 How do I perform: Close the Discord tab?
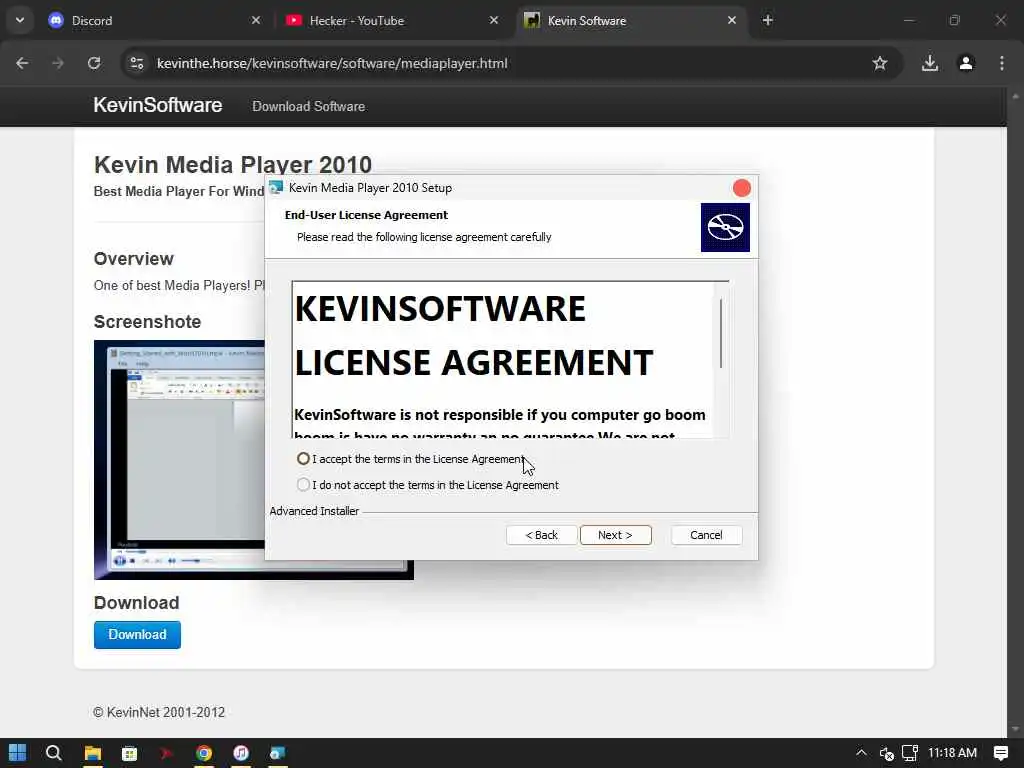click(256, 20)
